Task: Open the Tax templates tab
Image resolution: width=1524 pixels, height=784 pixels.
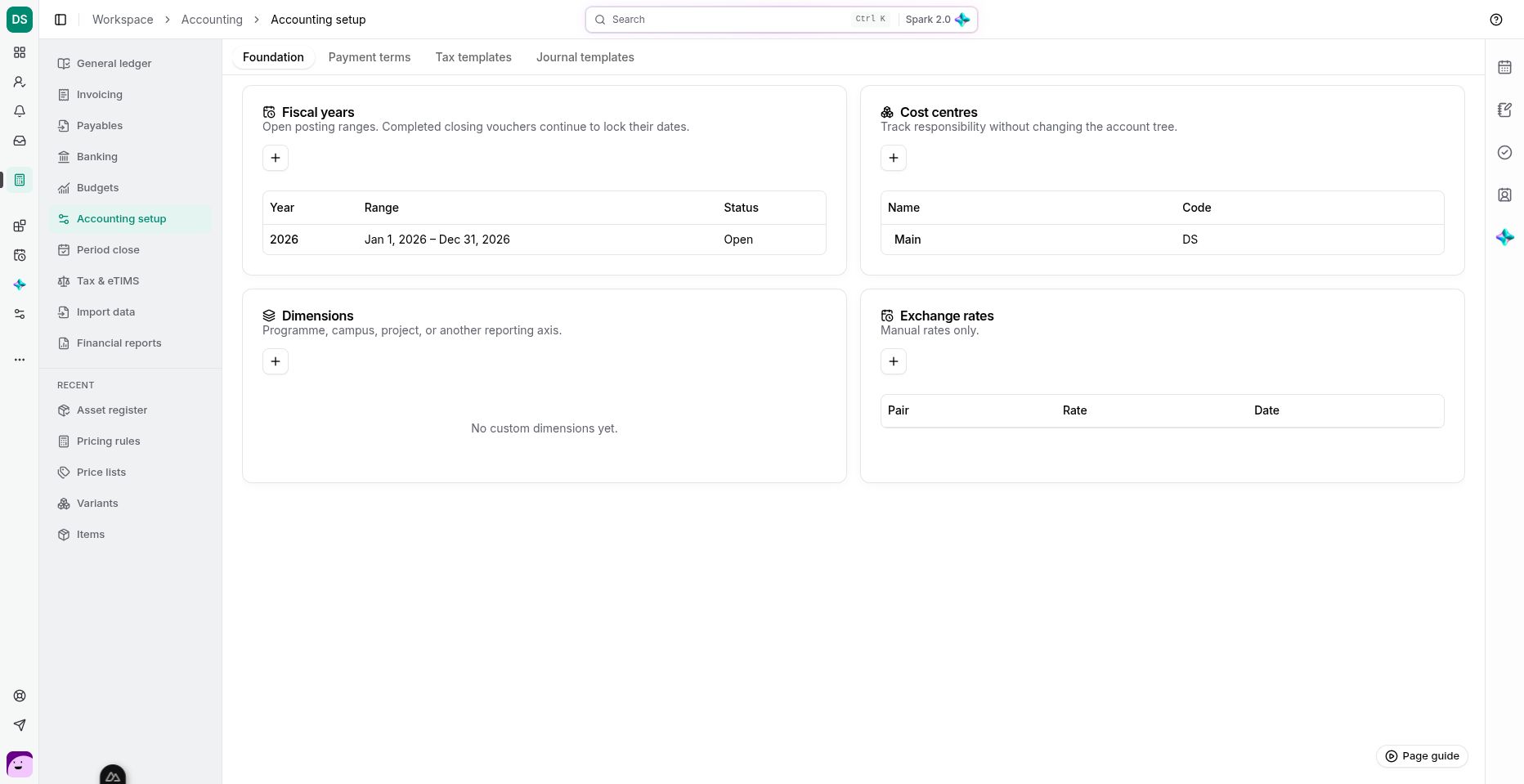Action: 473,57
